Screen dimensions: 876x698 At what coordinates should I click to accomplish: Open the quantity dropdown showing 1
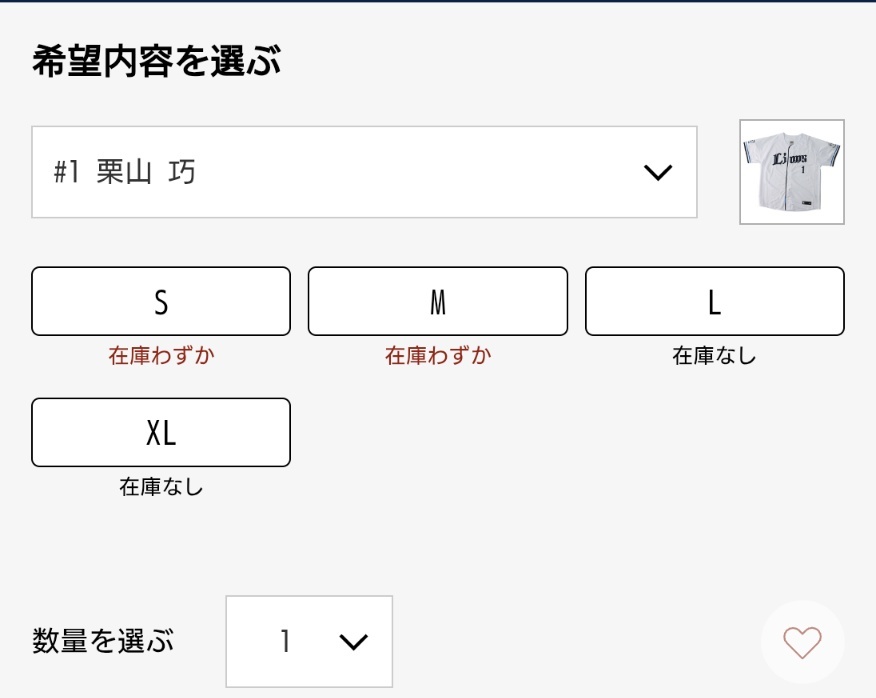[309, 642]
